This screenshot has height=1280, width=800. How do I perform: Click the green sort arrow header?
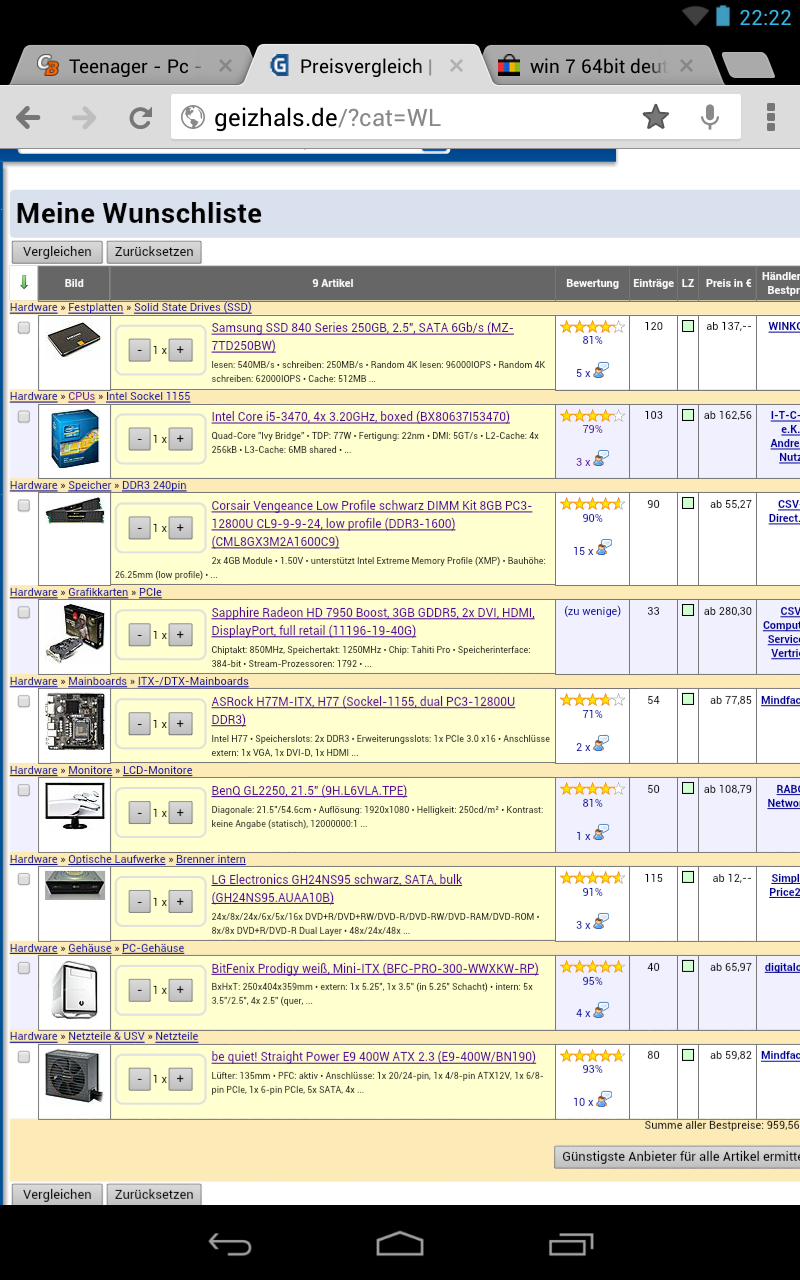pyautogui.click(x=24, y=283)
